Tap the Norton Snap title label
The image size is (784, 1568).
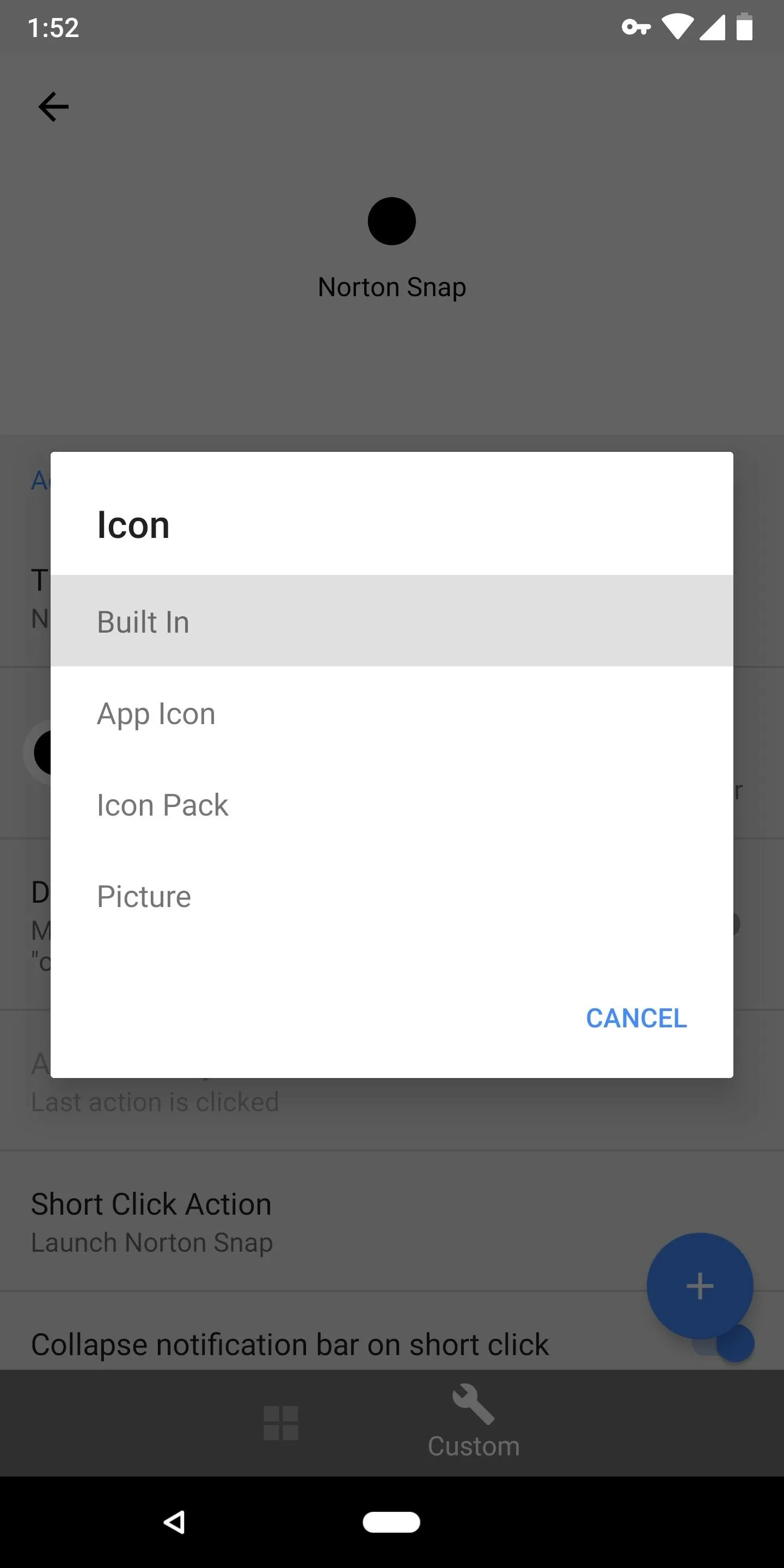coord(391,287)
